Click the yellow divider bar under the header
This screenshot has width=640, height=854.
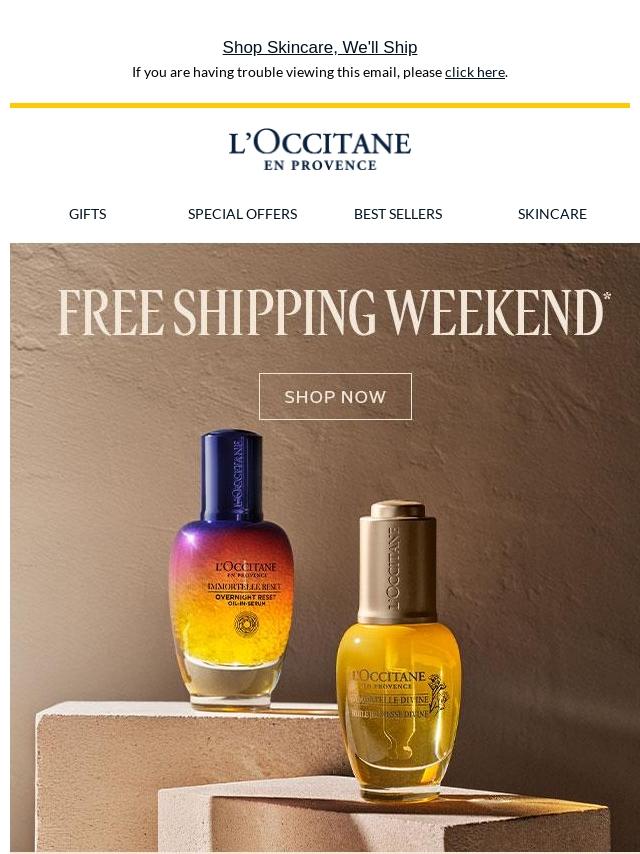click(320, 105)
